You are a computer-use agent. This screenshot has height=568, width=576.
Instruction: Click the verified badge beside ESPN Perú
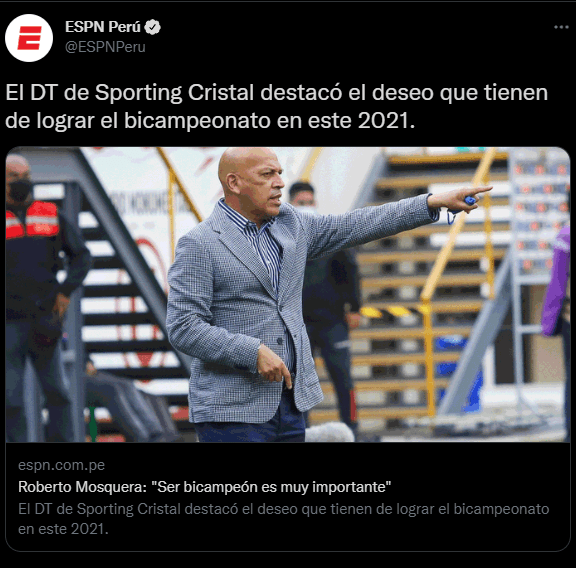pos(152,27)
